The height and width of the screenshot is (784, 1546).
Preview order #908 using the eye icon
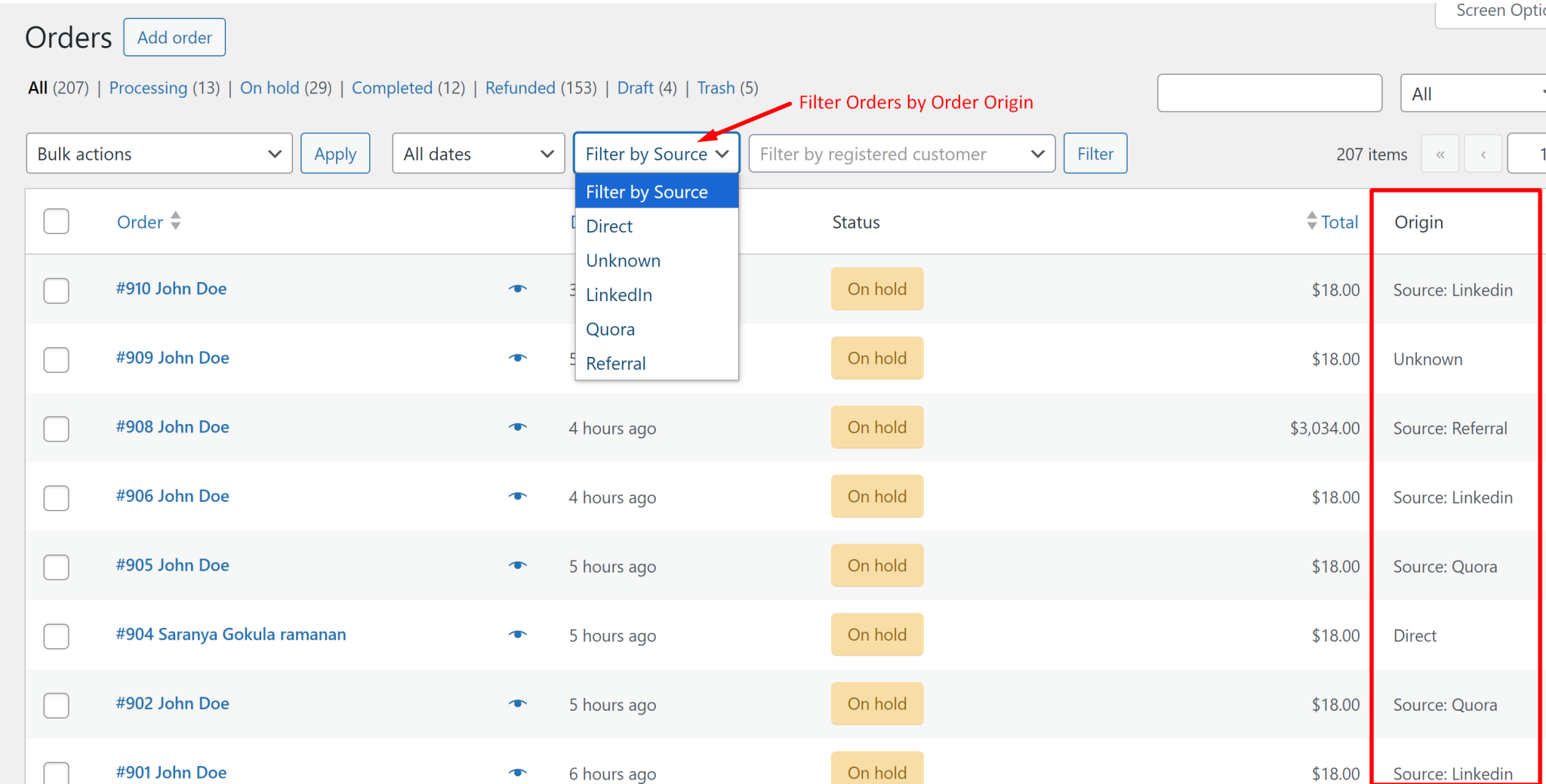[518, 427]
